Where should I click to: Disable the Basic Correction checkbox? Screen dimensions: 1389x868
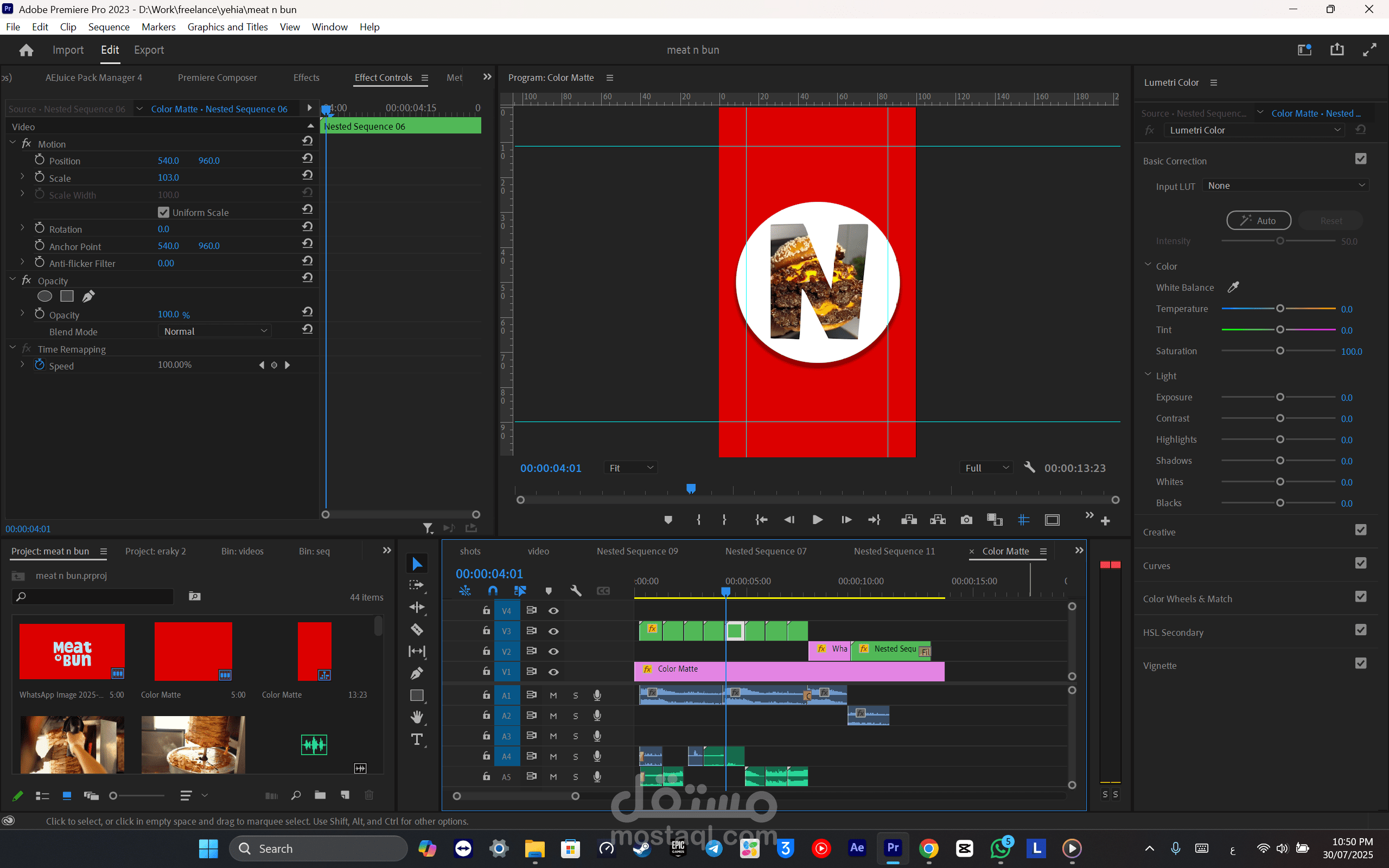point(1360,159)
